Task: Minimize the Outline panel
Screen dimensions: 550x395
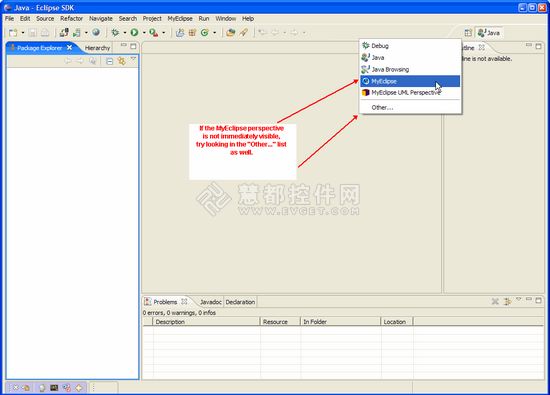Action: 529,45
